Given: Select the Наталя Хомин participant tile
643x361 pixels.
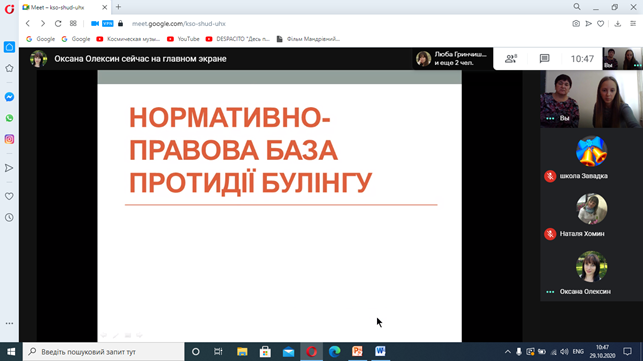Looking at the screenshot, I should [x=591, y=216].
